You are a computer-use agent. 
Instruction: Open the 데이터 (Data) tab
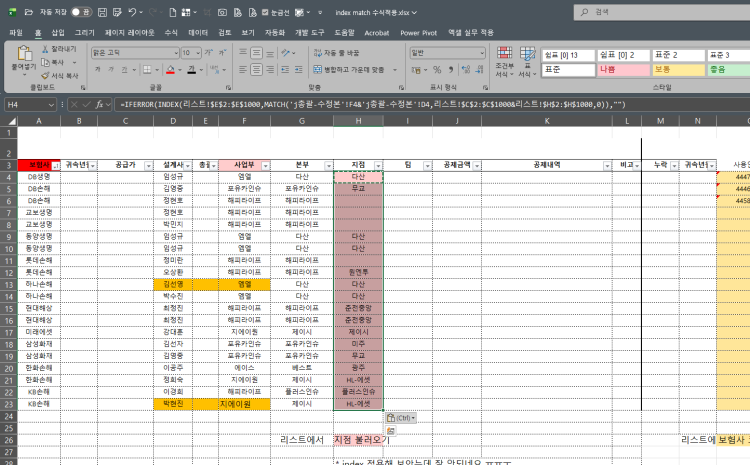pyautogui.click(x=198, y=33)
